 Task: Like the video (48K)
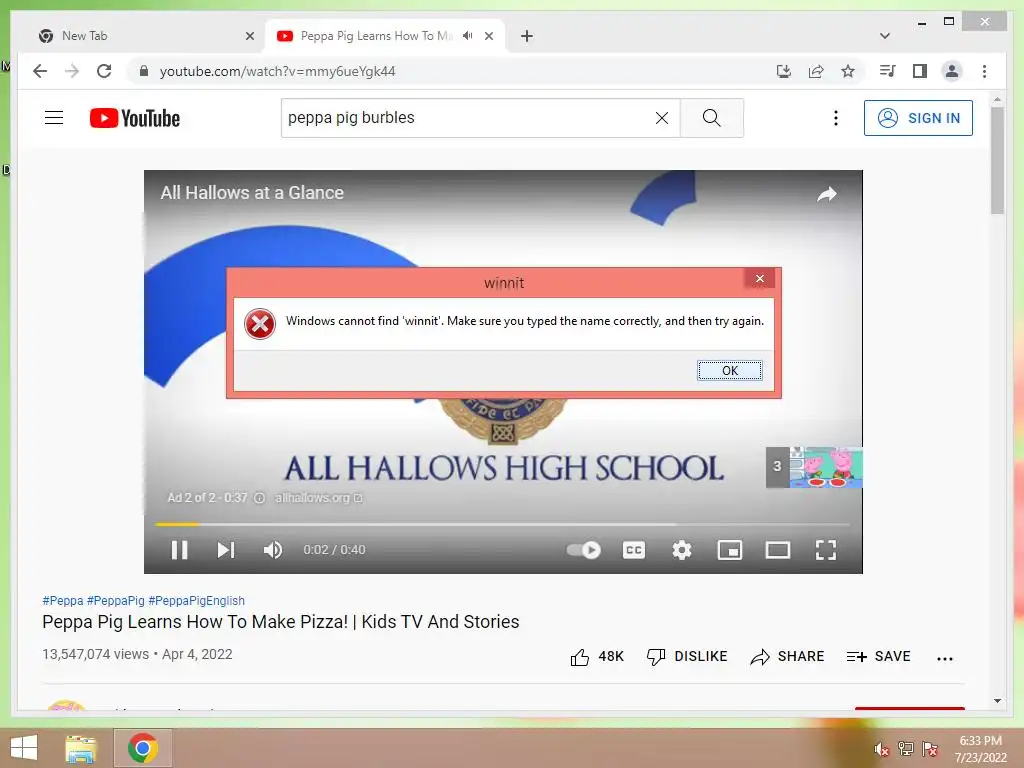tap(597, 656)
